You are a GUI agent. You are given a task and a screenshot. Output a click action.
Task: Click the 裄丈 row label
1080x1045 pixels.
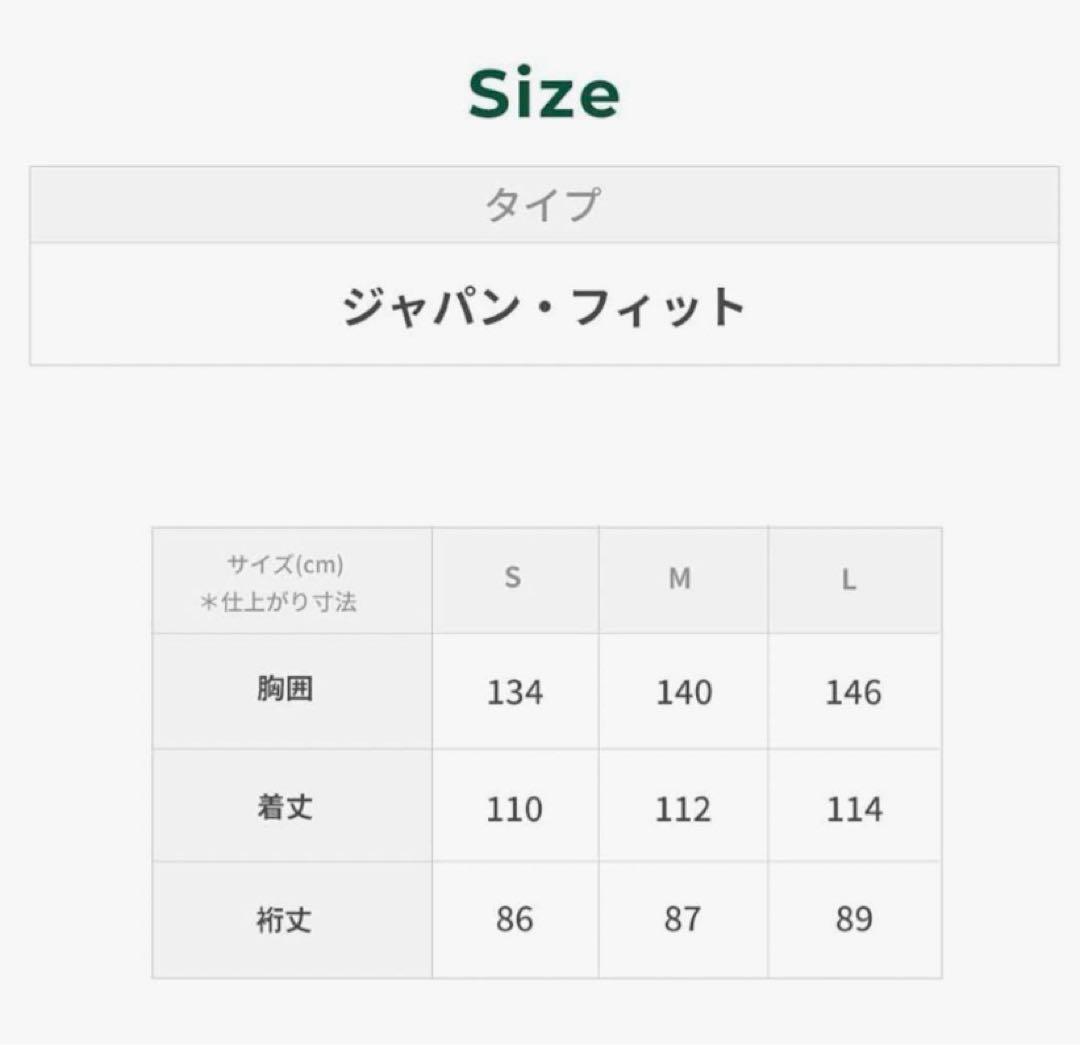(285, 919)
